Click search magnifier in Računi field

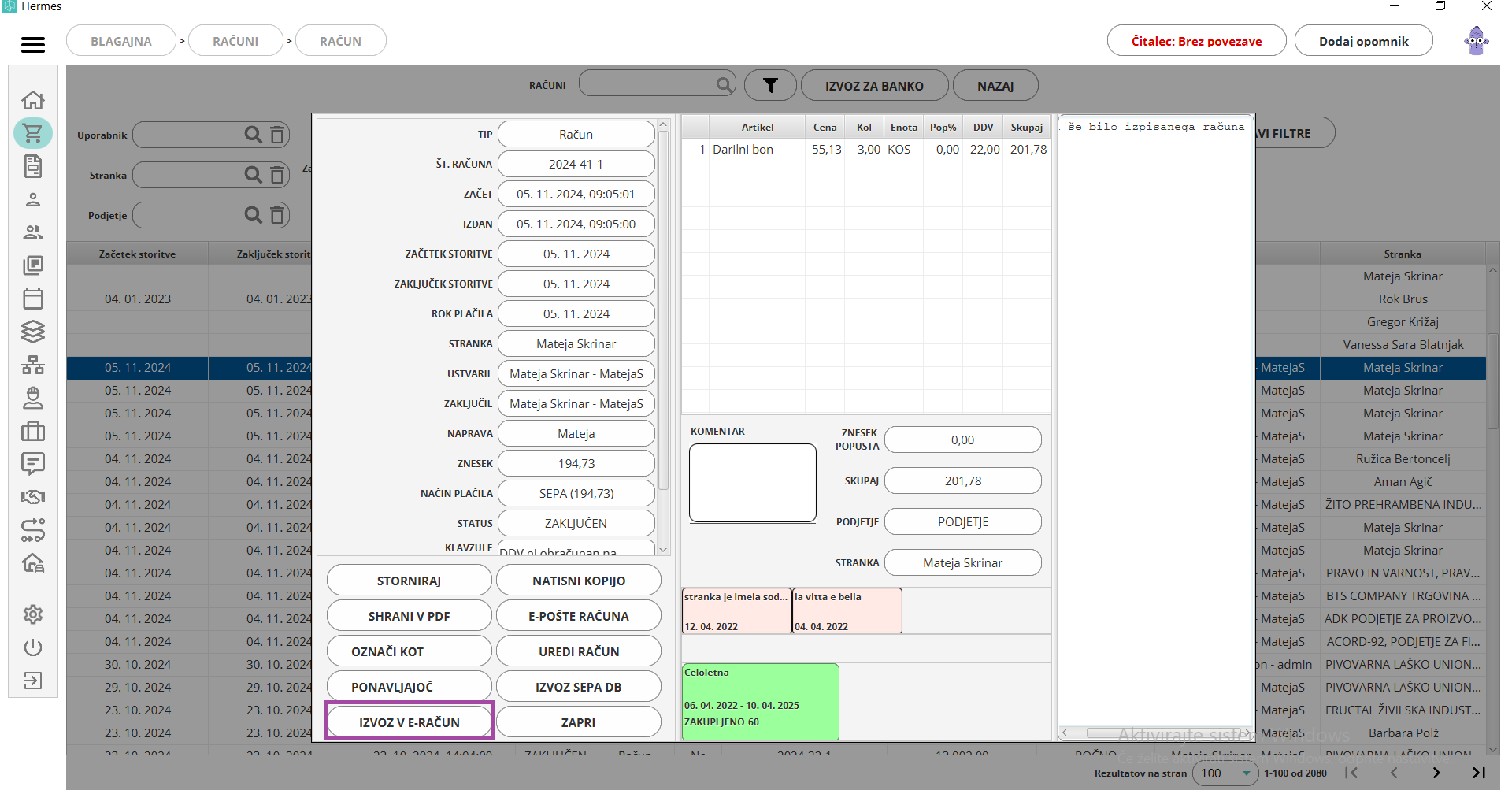tap(724, 84)
